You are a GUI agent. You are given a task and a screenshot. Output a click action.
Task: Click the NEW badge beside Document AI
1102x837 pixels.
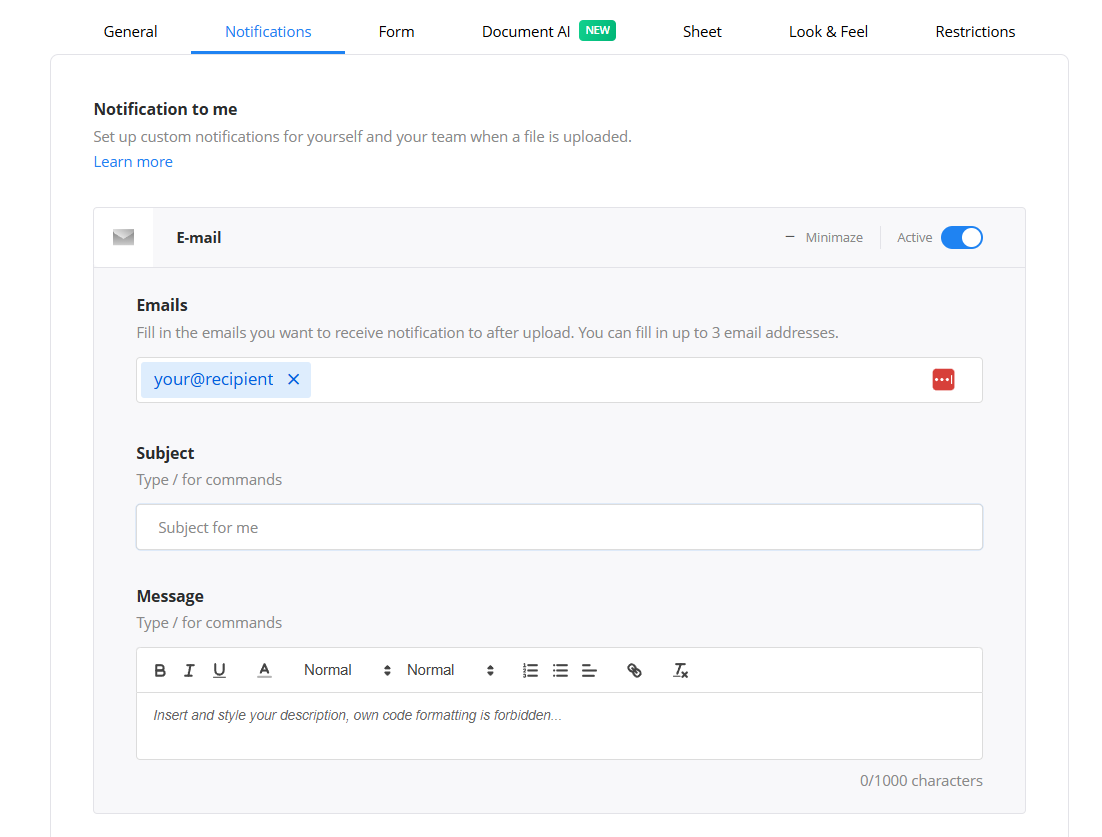(x=597, y=30)
